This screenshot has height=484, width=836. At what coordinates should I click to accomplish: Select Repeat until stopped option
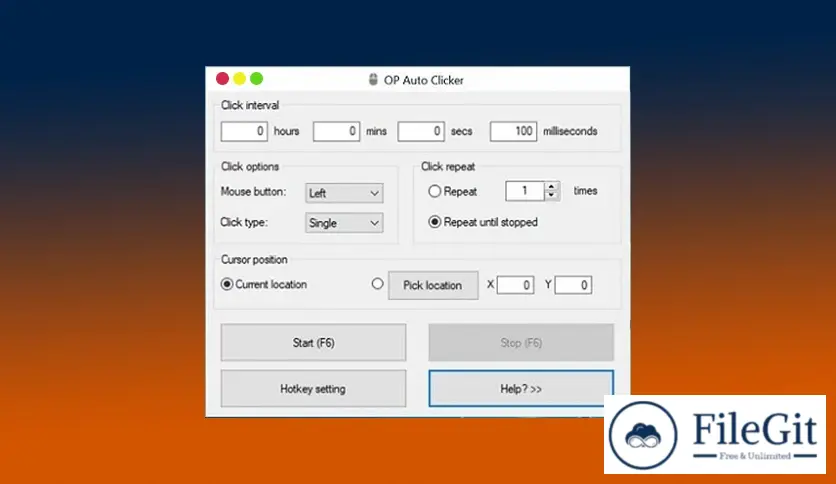click(434, 222)
